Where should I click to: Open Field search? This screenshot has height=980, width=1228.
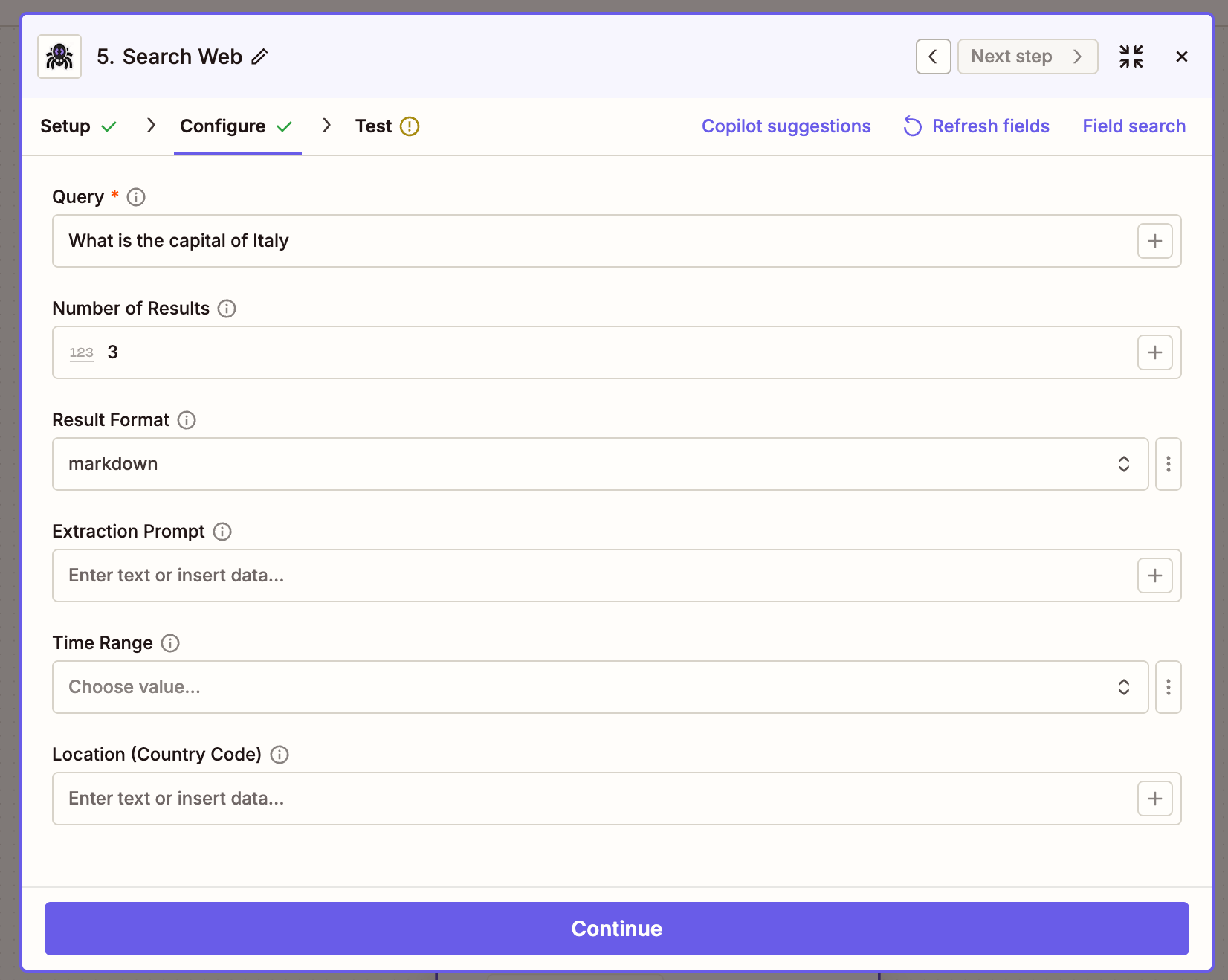[x=1134, y=126]
